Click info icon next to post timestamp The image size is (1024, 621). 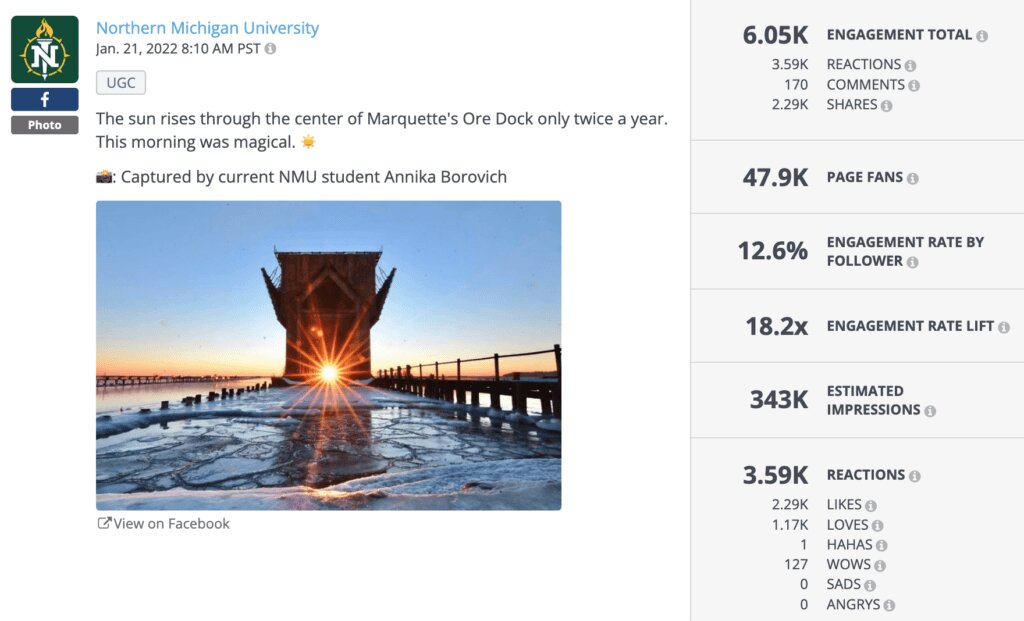coord(270,49)
